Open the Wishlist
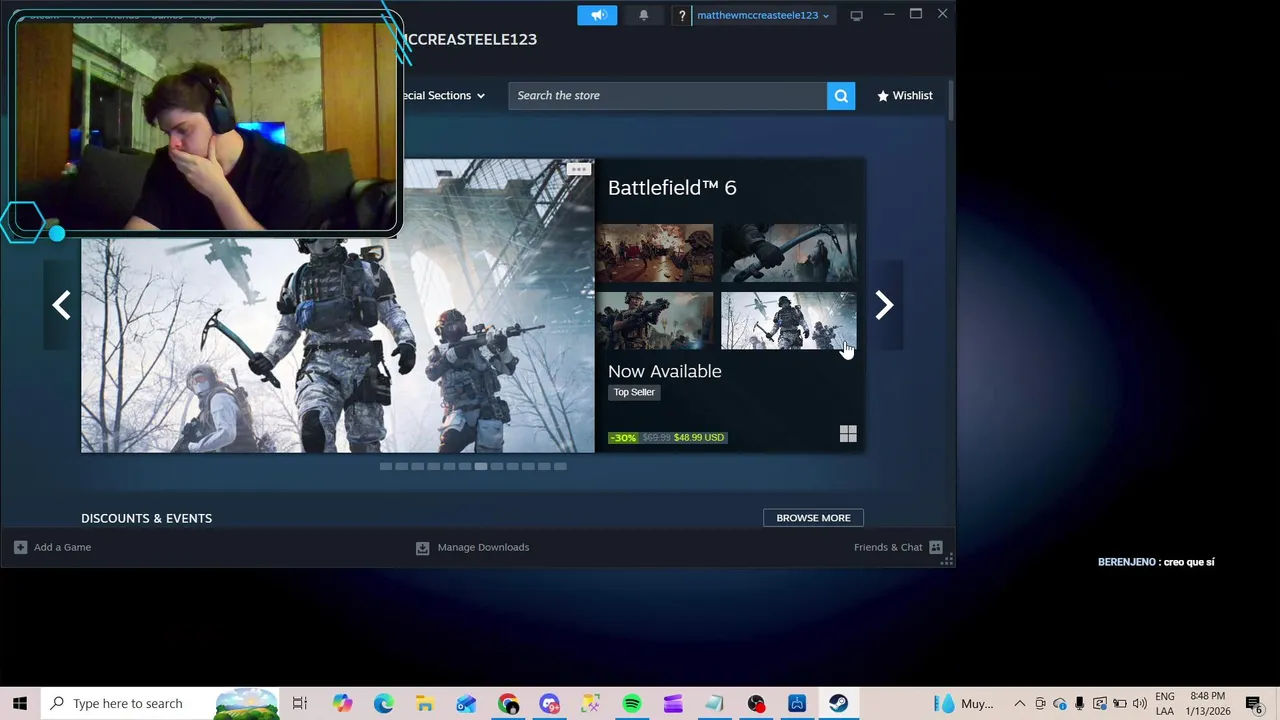The image size is (1280, 720). pyautogui.click(x=905, y=95)
